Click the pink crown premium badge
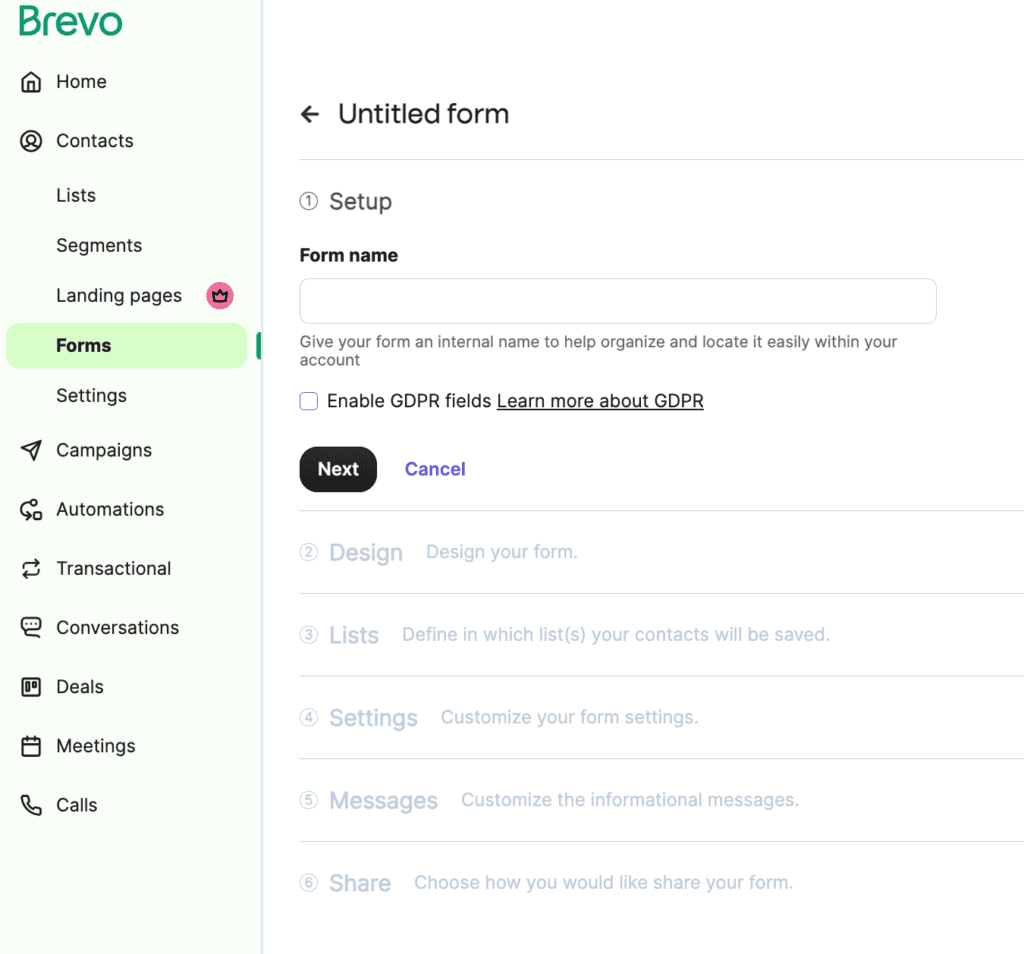This screenshot has width=1024, height=954. click(220, 295)
